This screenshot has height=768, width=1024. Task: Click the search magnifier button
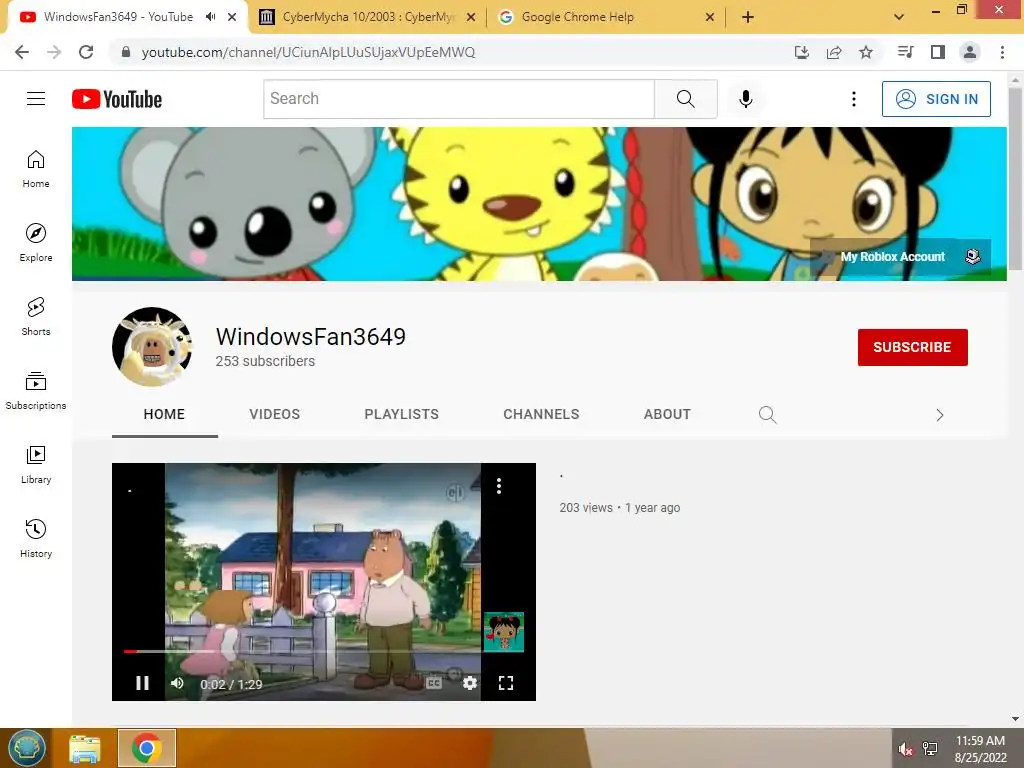click(x=686, y=99)
